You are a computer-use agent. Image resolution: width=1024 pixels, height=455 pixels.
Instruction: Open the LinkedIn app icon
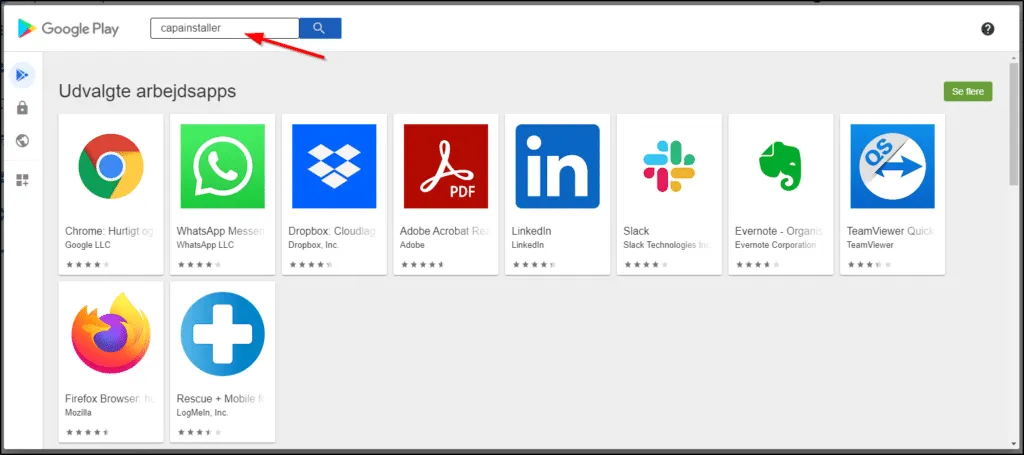[558, 166]
